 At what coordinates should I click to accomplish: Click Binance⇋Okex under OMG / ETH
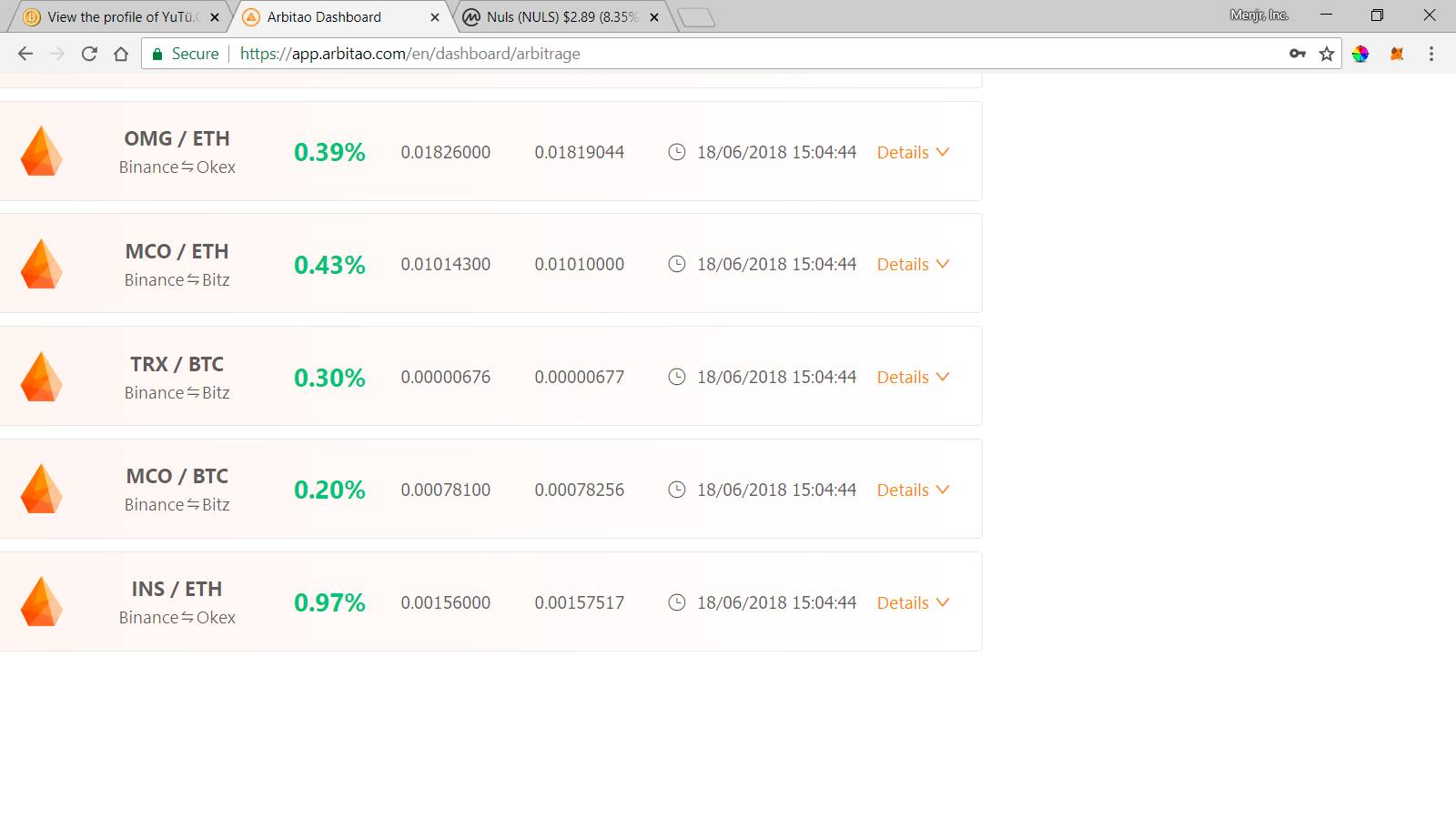click(x=177, y=167)
